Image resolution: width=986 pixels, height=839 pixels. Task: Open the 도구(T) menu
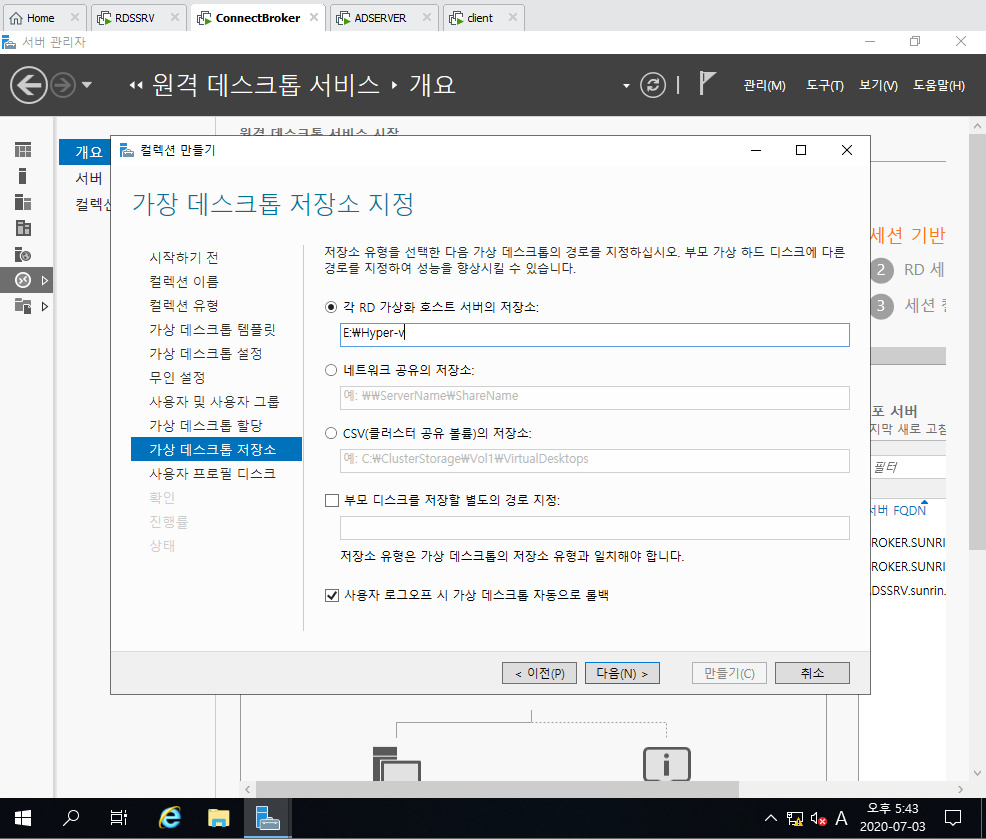click(824, 86)
